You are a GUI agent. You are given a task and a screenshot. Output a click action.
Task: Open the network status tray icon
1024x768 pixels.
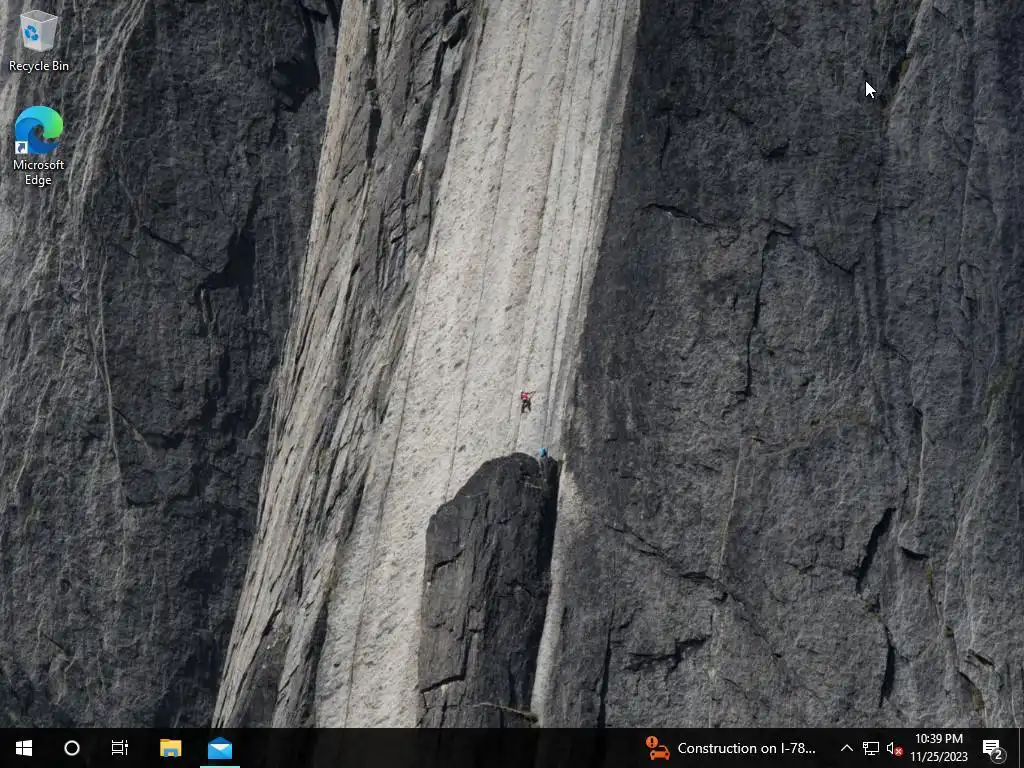(871, 748)
